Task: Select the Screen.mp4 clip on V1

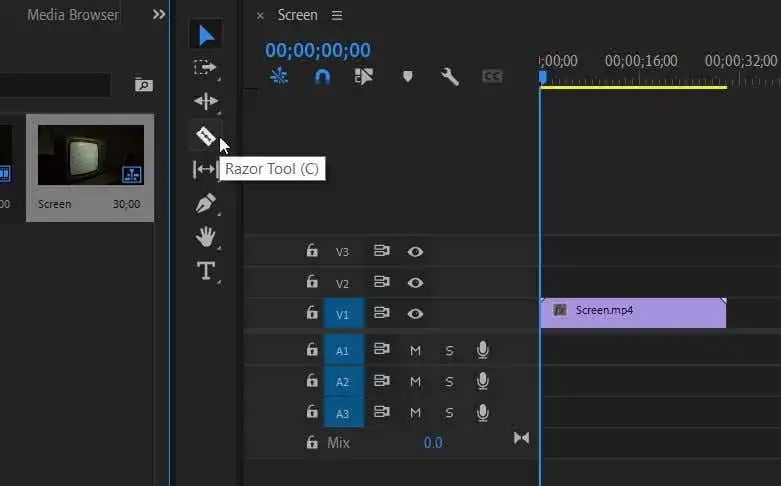Action: click(x=633, y=313)
